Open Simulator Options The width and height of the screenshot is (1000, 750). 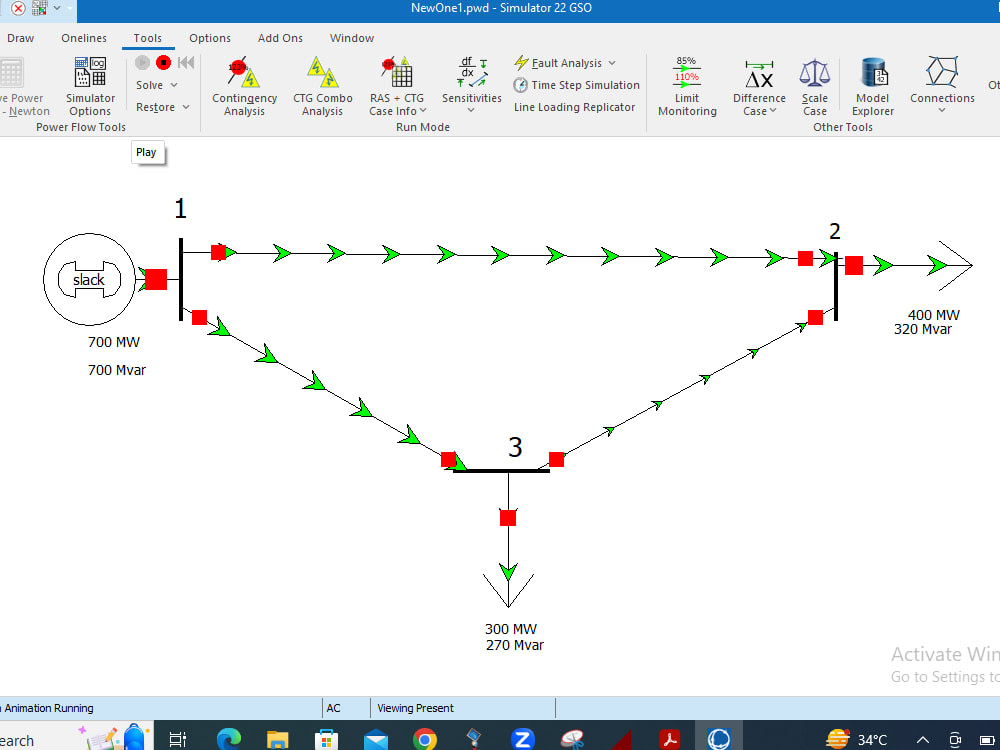pyautogui.click(x=90, y=87)
